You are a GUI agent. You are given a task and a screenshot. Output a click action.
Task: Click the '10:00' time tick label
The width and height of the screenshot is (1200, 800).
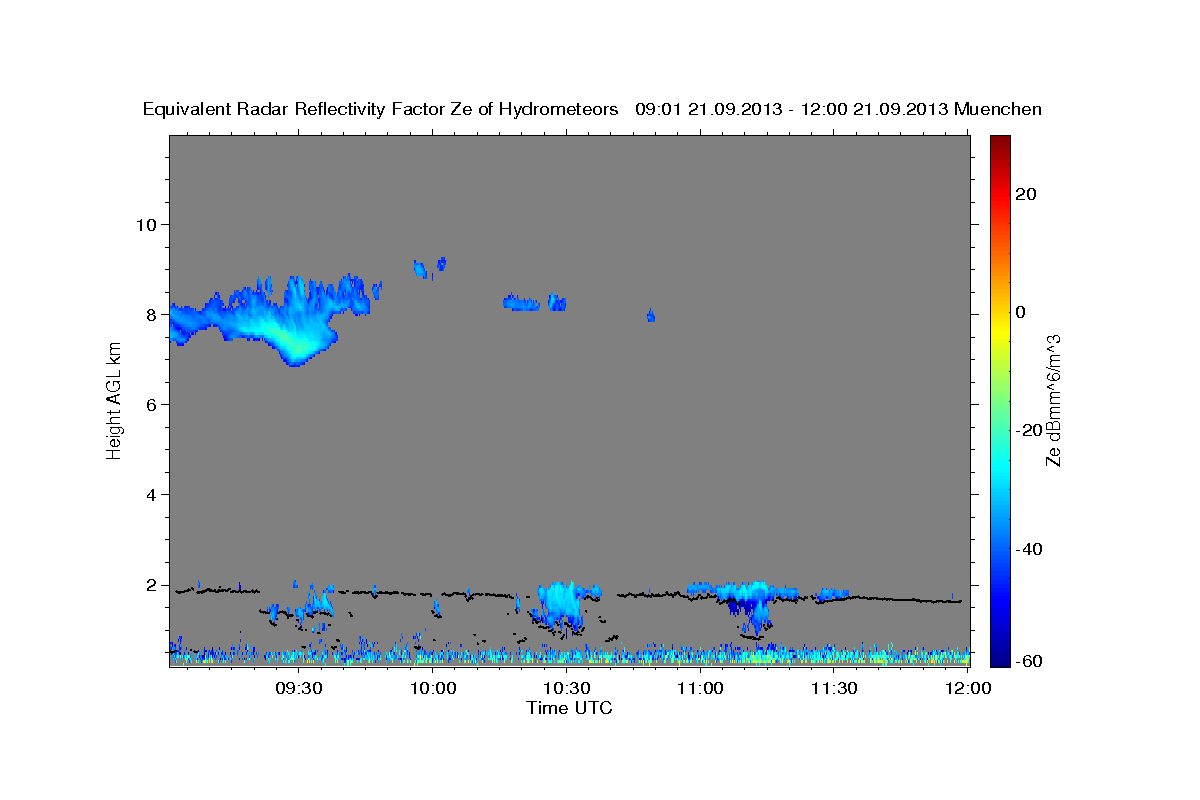[x=434, y=688]
